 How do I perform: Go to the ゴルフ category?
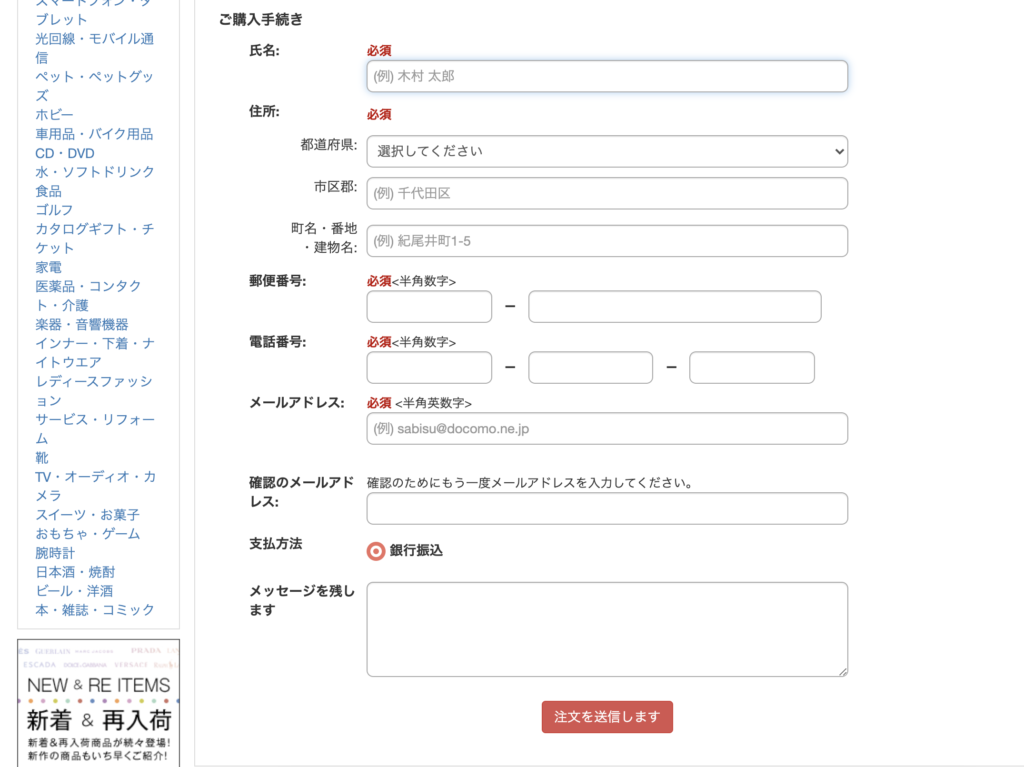pyautogui.click(x=54, y=210)
